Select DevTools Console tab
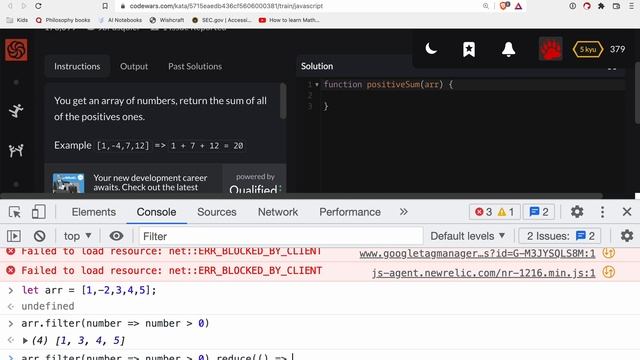Image resolution: width=640 pixels, height=360 pixels. [156, 212]
